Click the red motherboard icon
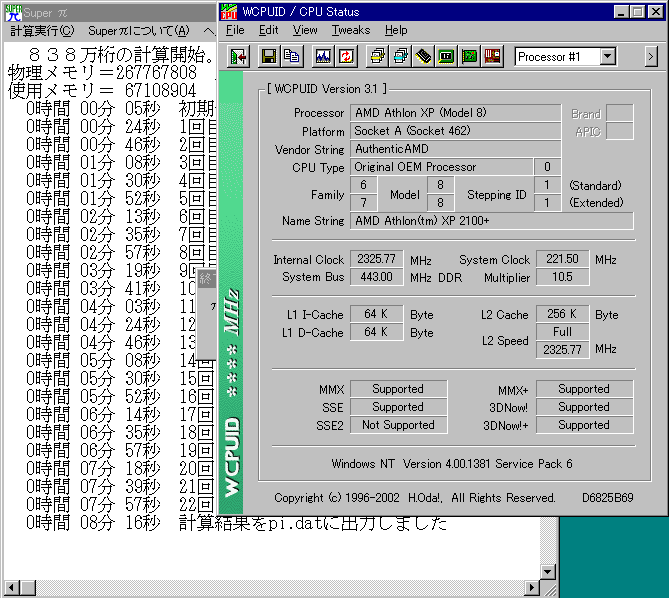 click(x=492, y=57)
